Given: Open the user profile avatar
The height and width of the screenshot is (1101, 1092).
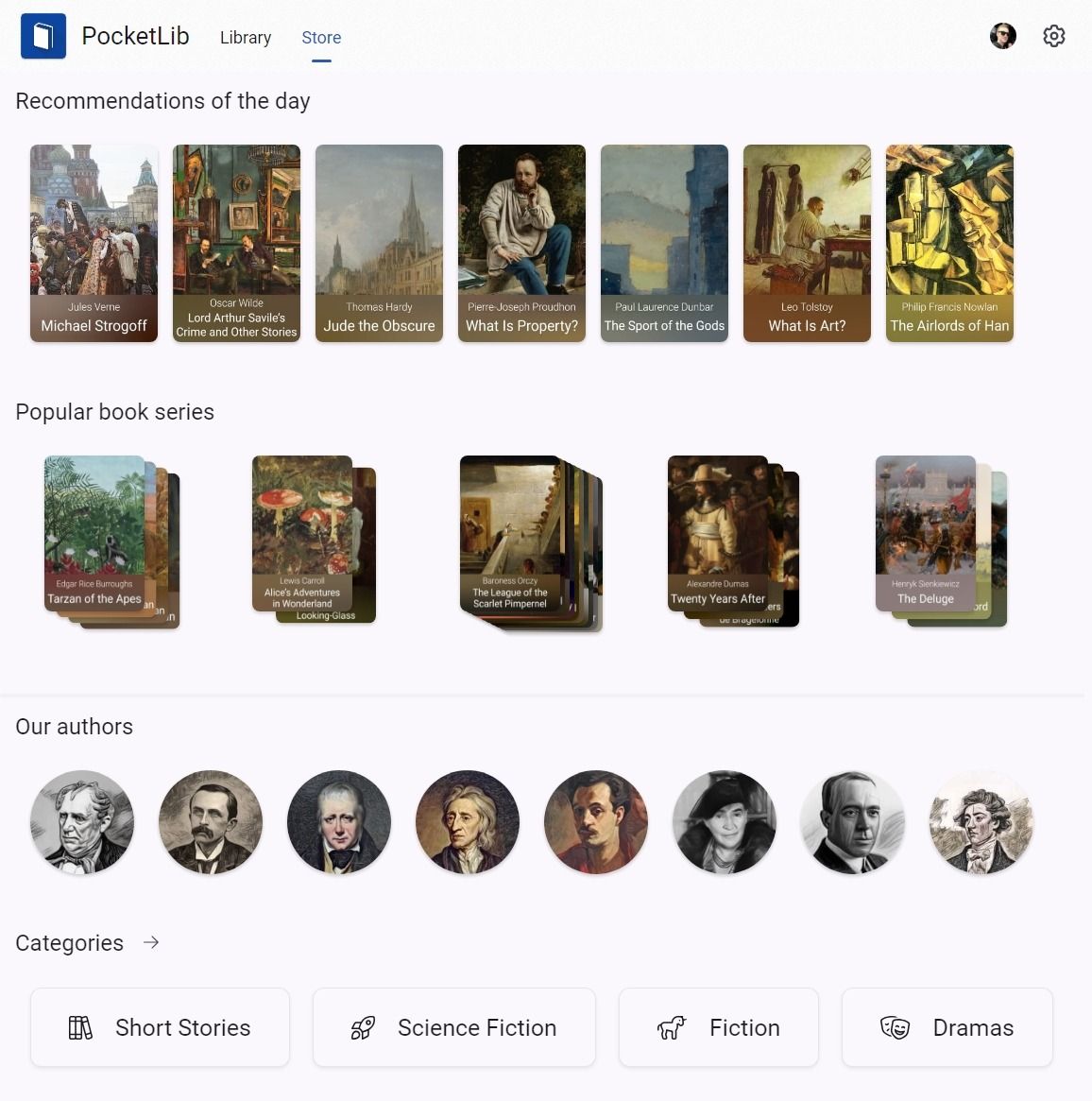Looking at the screenshot, I should point(1003,36).
